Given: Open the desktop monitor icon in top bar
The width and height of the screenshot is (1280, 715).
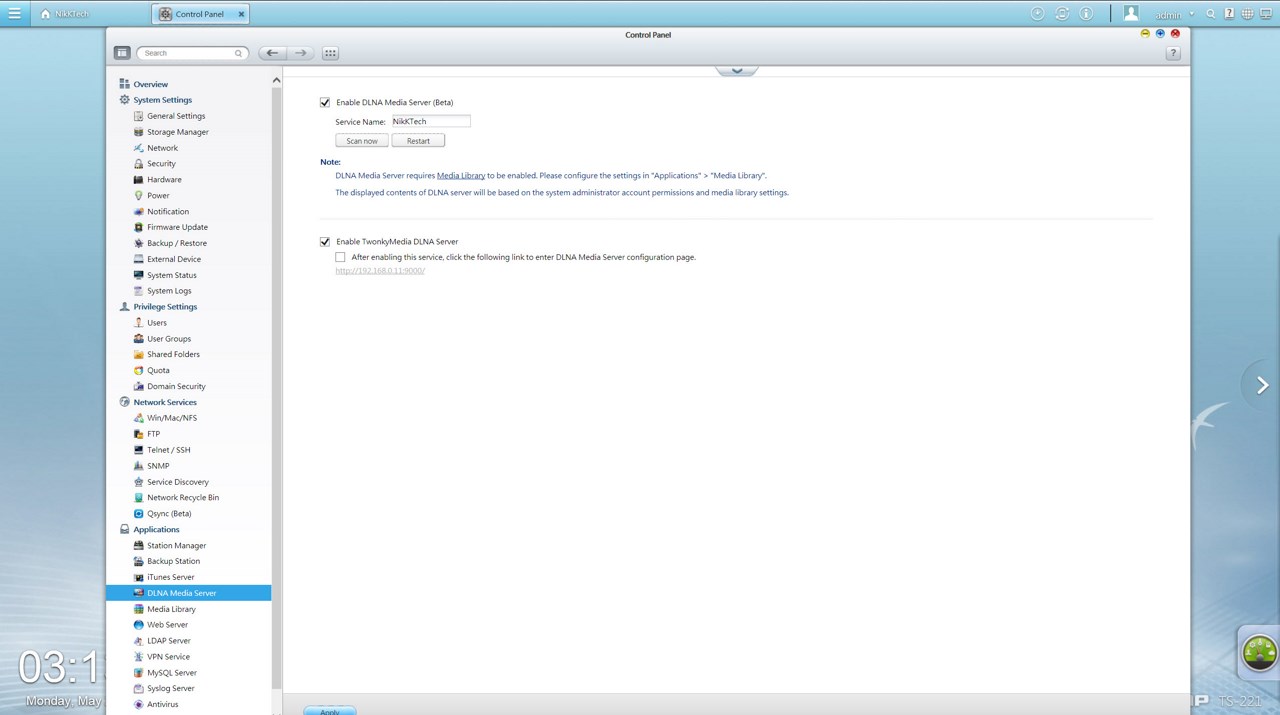Looking at the screenshot, I should [x=1266, y=14].
